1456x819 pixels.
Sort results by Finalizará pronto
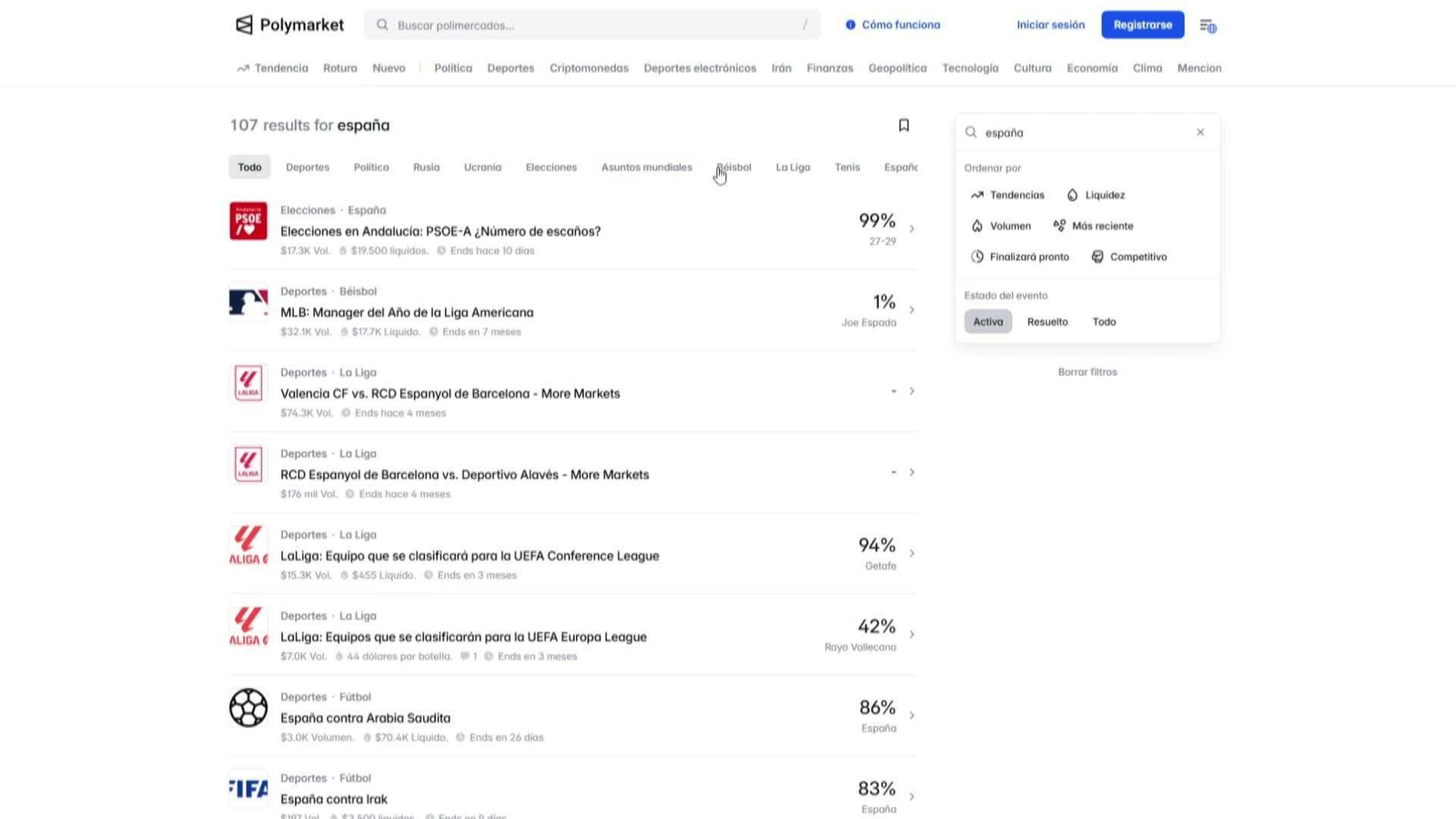click(x=1019, y=257)
